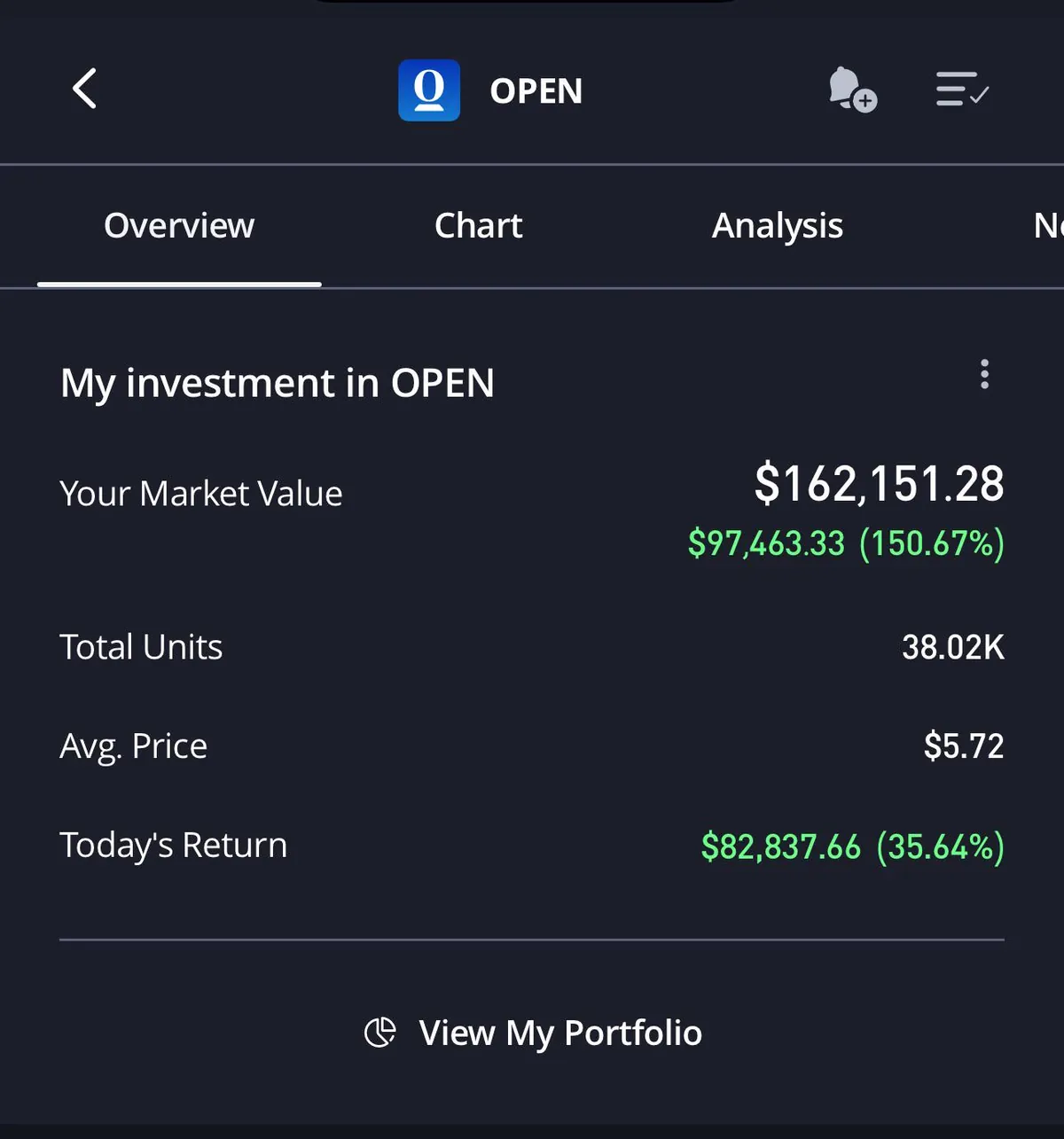Screen dimensions: 1064x1139
Task: Select the partially visible tab after Analysis
Action: click(x=1046, y=226)
